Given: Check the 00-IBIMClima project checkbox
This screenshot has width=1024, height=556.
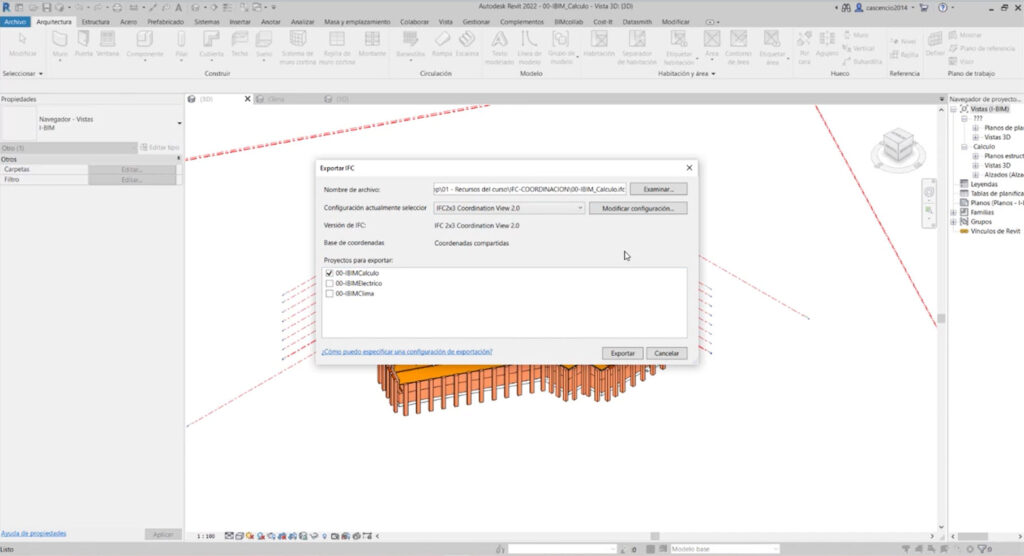Looking at the screenshot, I should click(330, 293).
